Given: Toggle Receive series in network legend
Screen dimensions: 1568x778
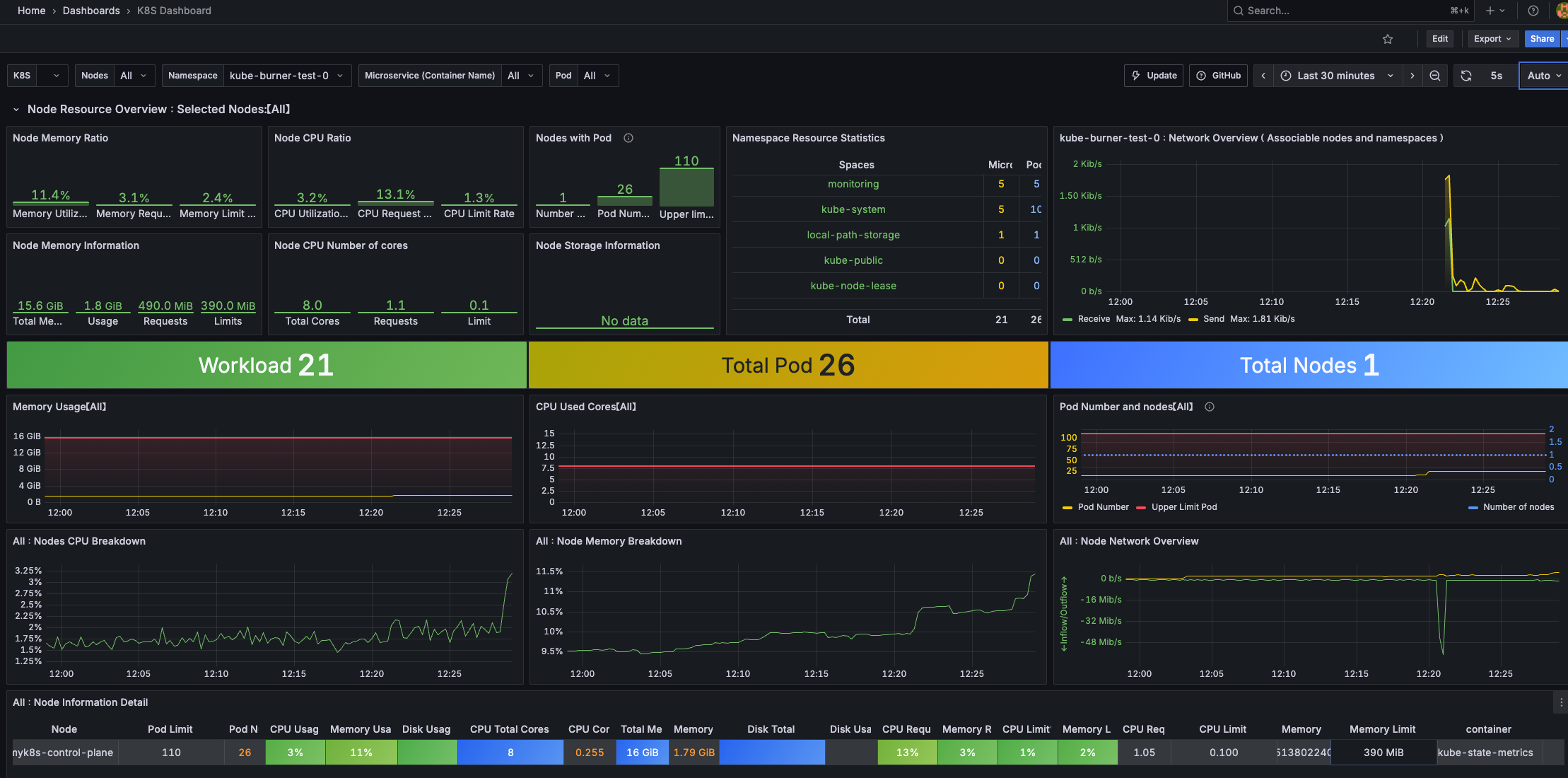Looking at the screenshot, I should (1093, 319).
